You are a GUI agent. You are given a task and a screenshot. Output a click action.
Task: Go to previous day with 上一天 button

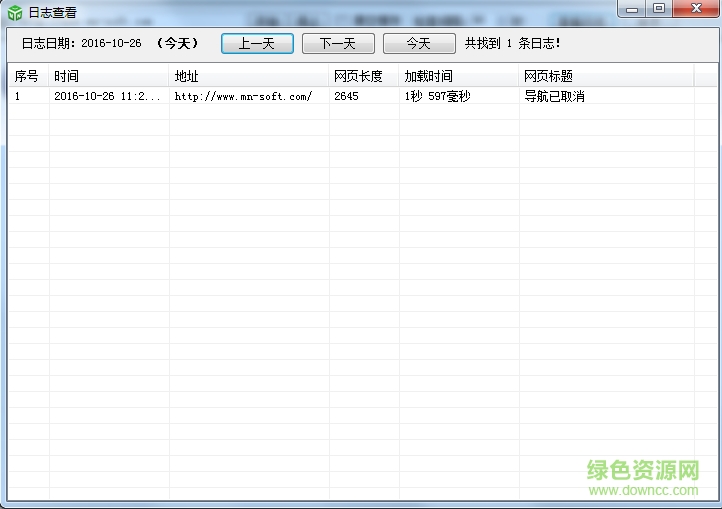(257, 43)
